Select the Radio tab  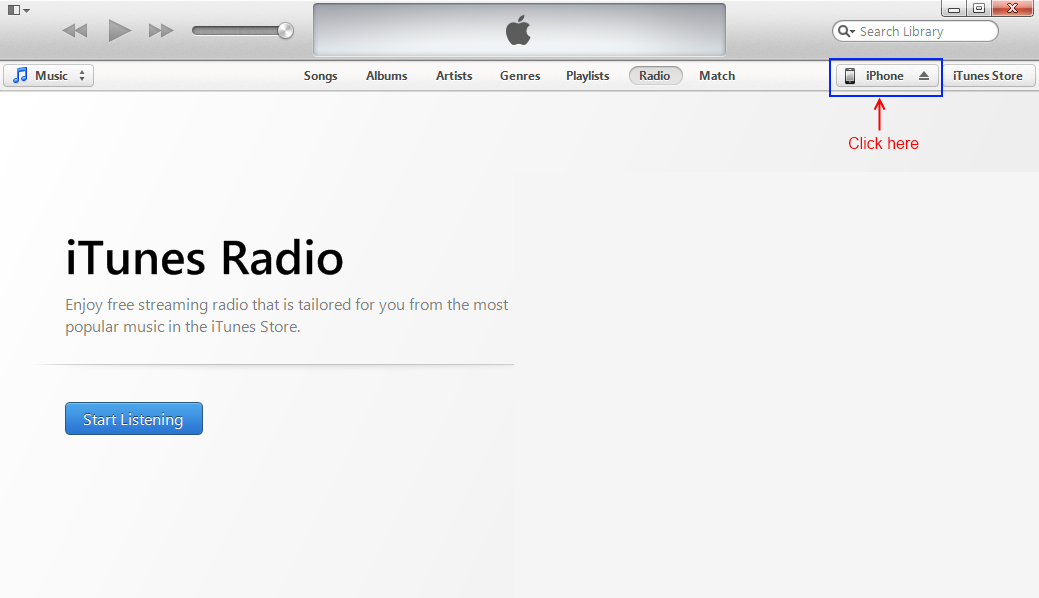[x=655, y=76]
